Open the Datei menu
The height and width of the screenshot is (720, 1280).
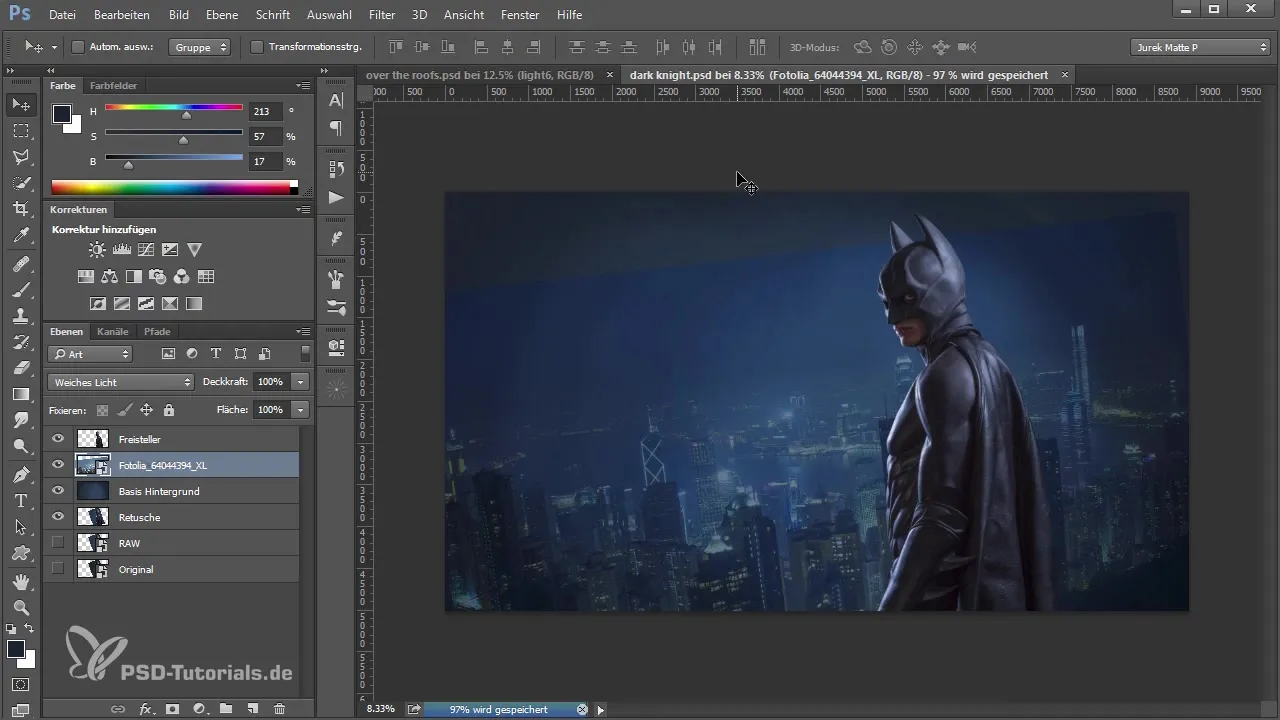(x=62, y=15)
